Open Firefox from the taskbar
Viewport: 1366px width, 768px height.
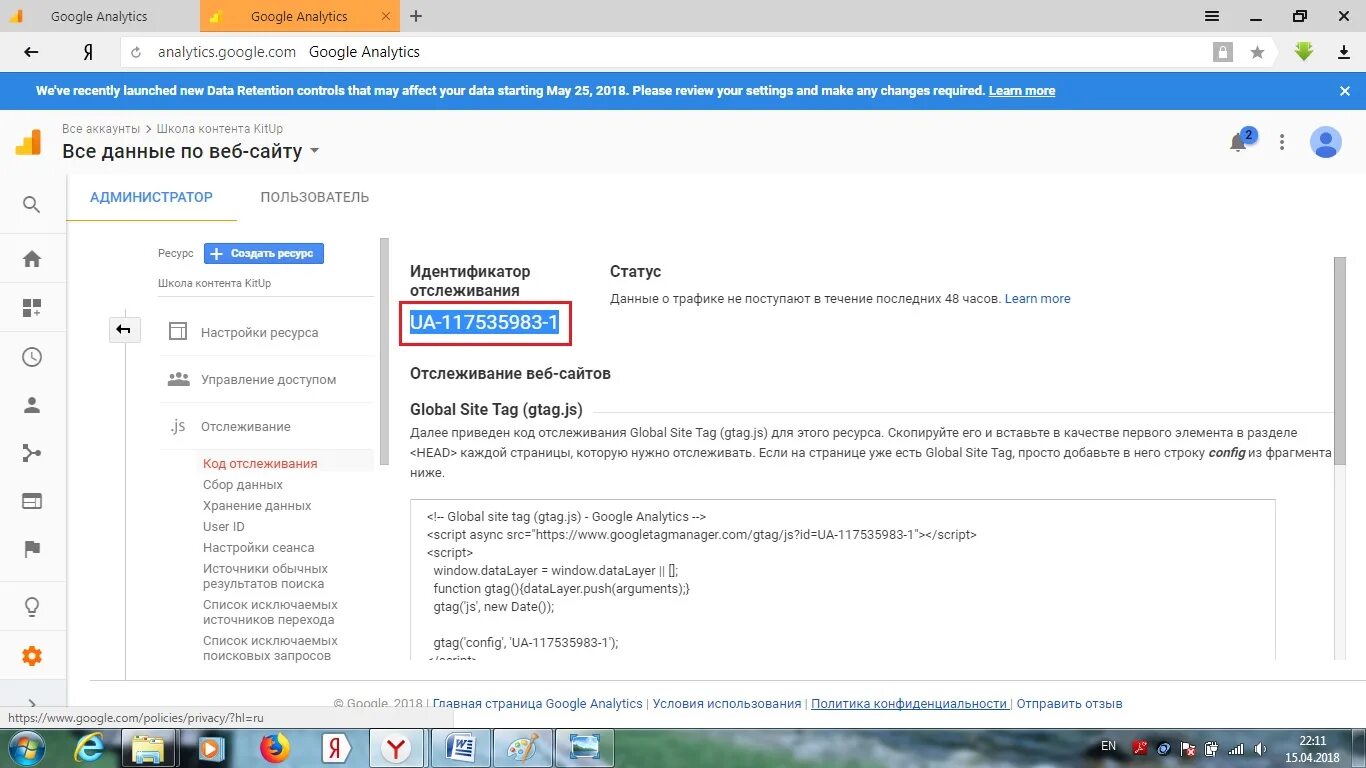click(x=274, y=748)
